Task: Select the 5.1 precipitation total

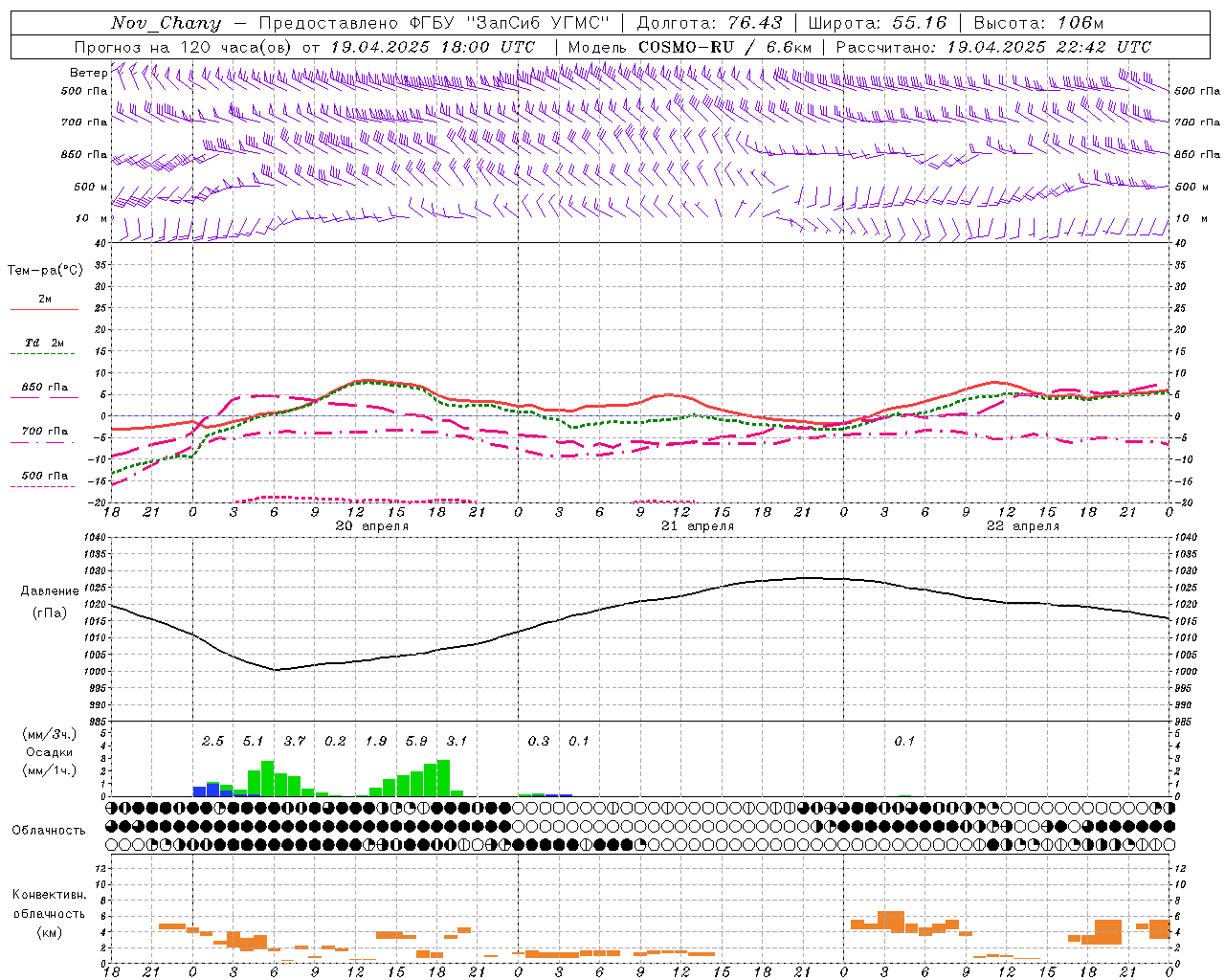Action: pyautogui.click(x=253, y=742)
